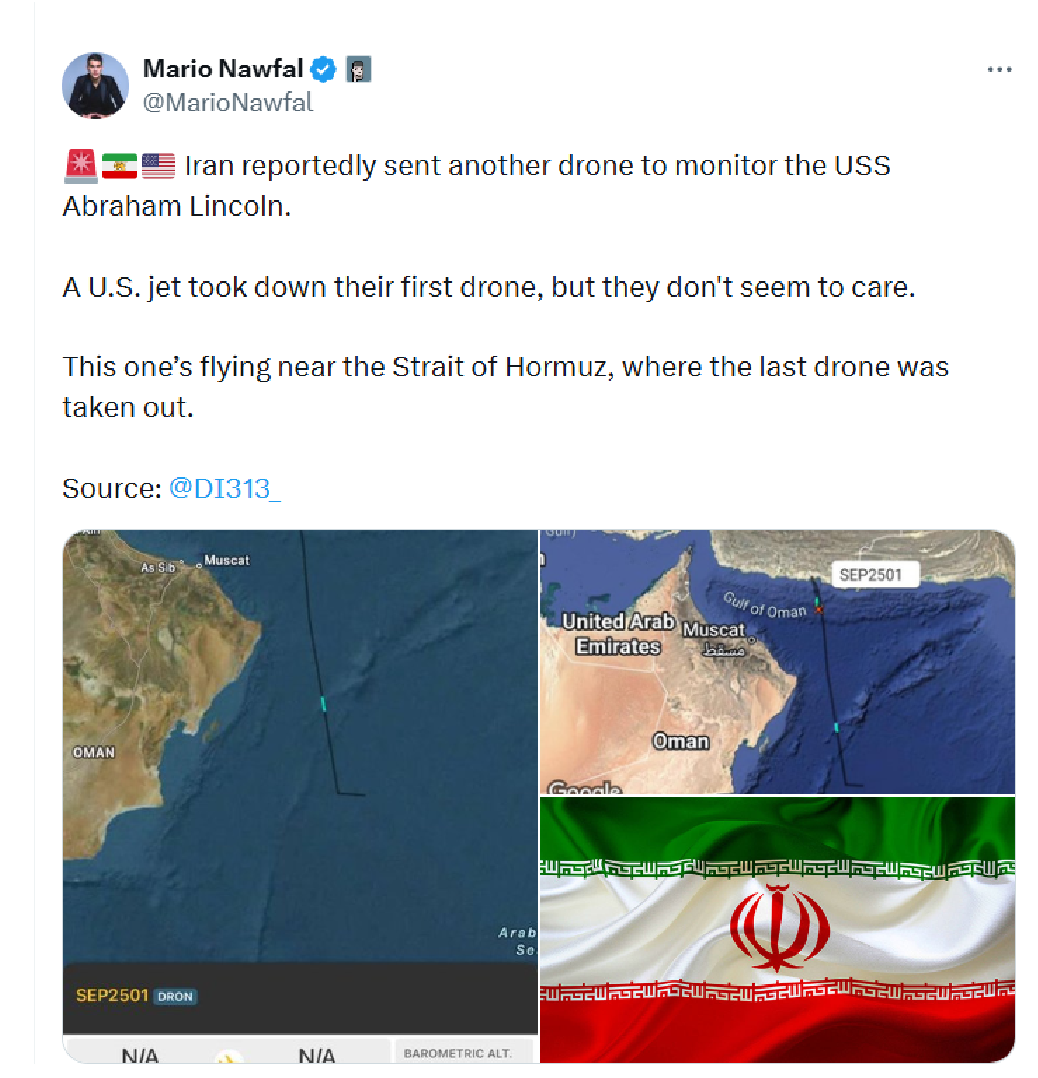This screenshot has height=1078, width=1038.
Task: Click the affiliate badge beside verified checkmark
Action: (x=358, y=69)
